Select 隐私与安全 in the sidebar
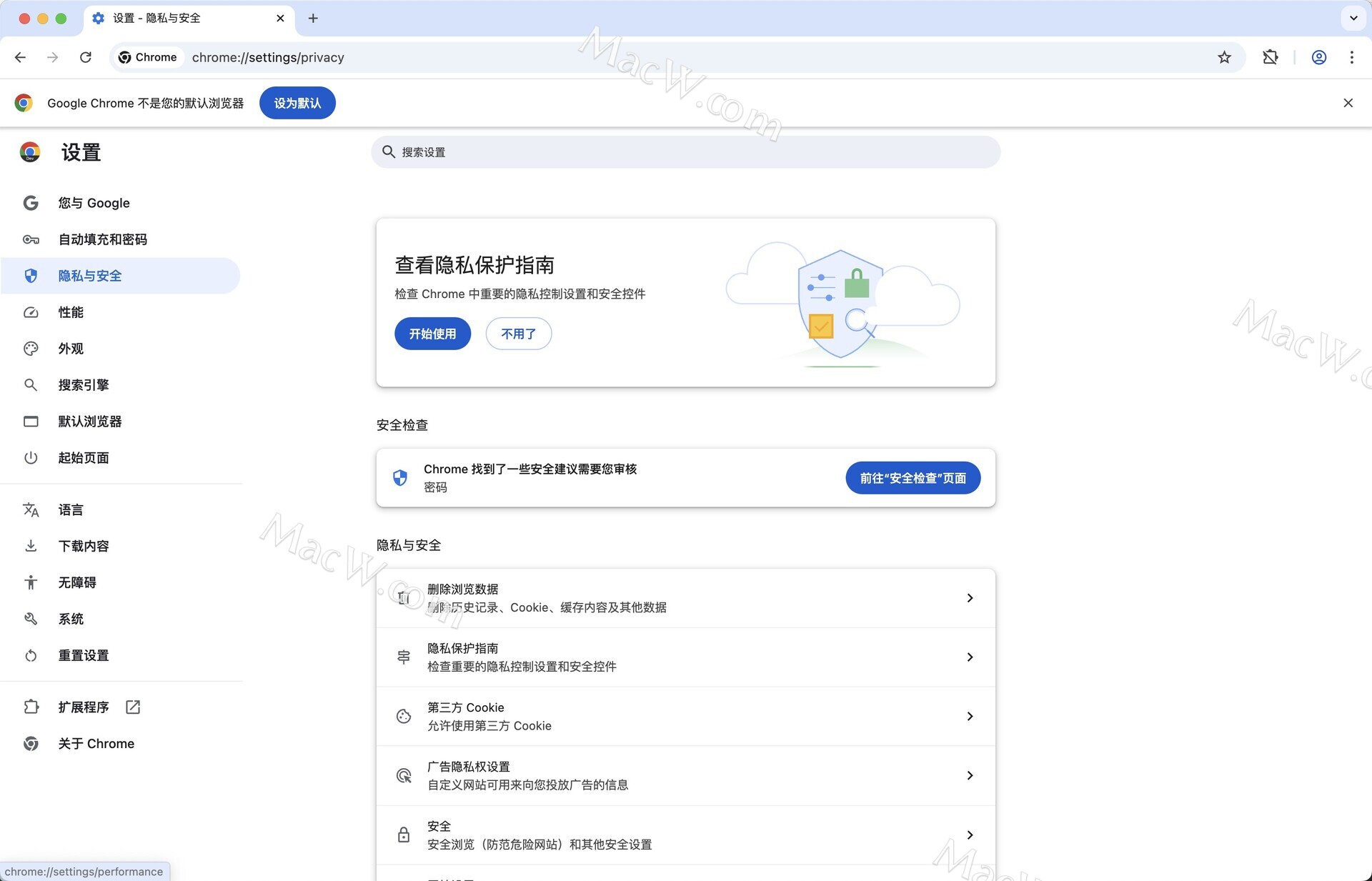The height and width of the screenshot is (881, 1372). [120, 276]
